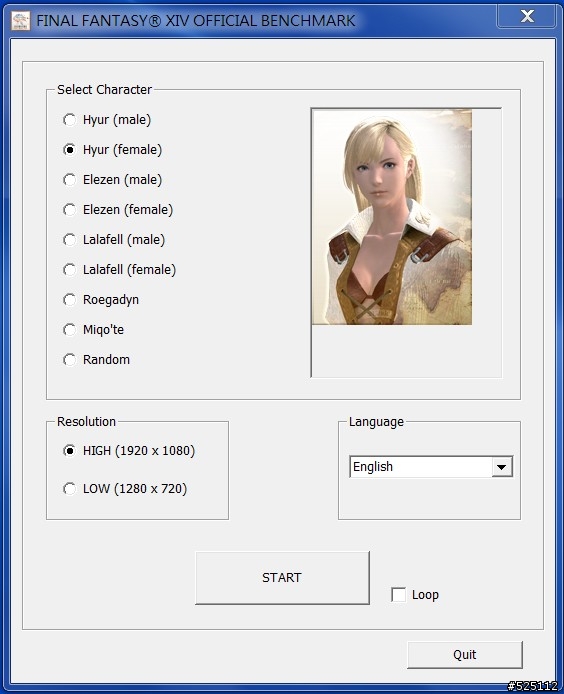The width and height of the screenshot is (564, 694).
Task: Click the character preview portrait
Action: pyautogui.click(x=392, y=217)
